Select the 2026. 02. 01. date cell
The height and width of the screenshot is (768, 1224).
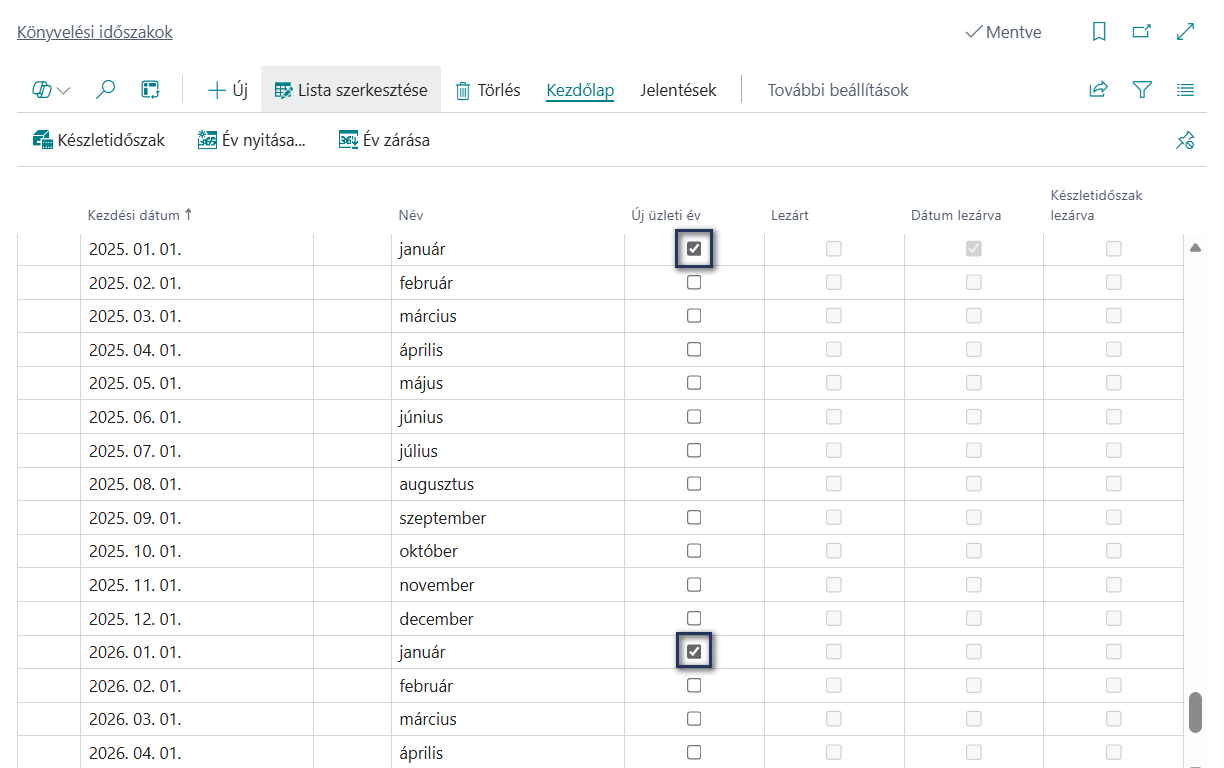[197, 686]
